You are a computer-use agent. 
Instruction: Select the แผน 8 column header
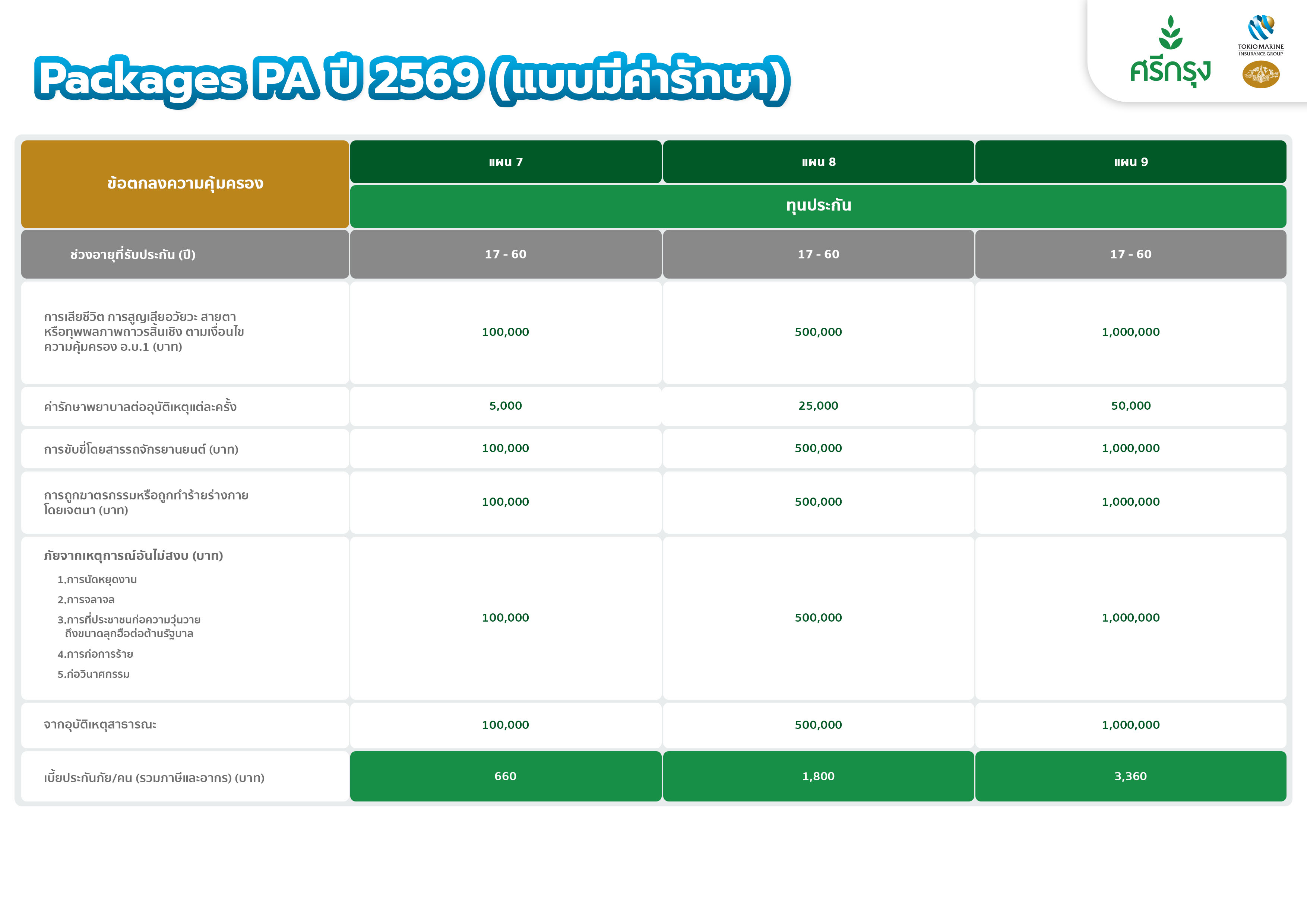click(x=818, y=162)
